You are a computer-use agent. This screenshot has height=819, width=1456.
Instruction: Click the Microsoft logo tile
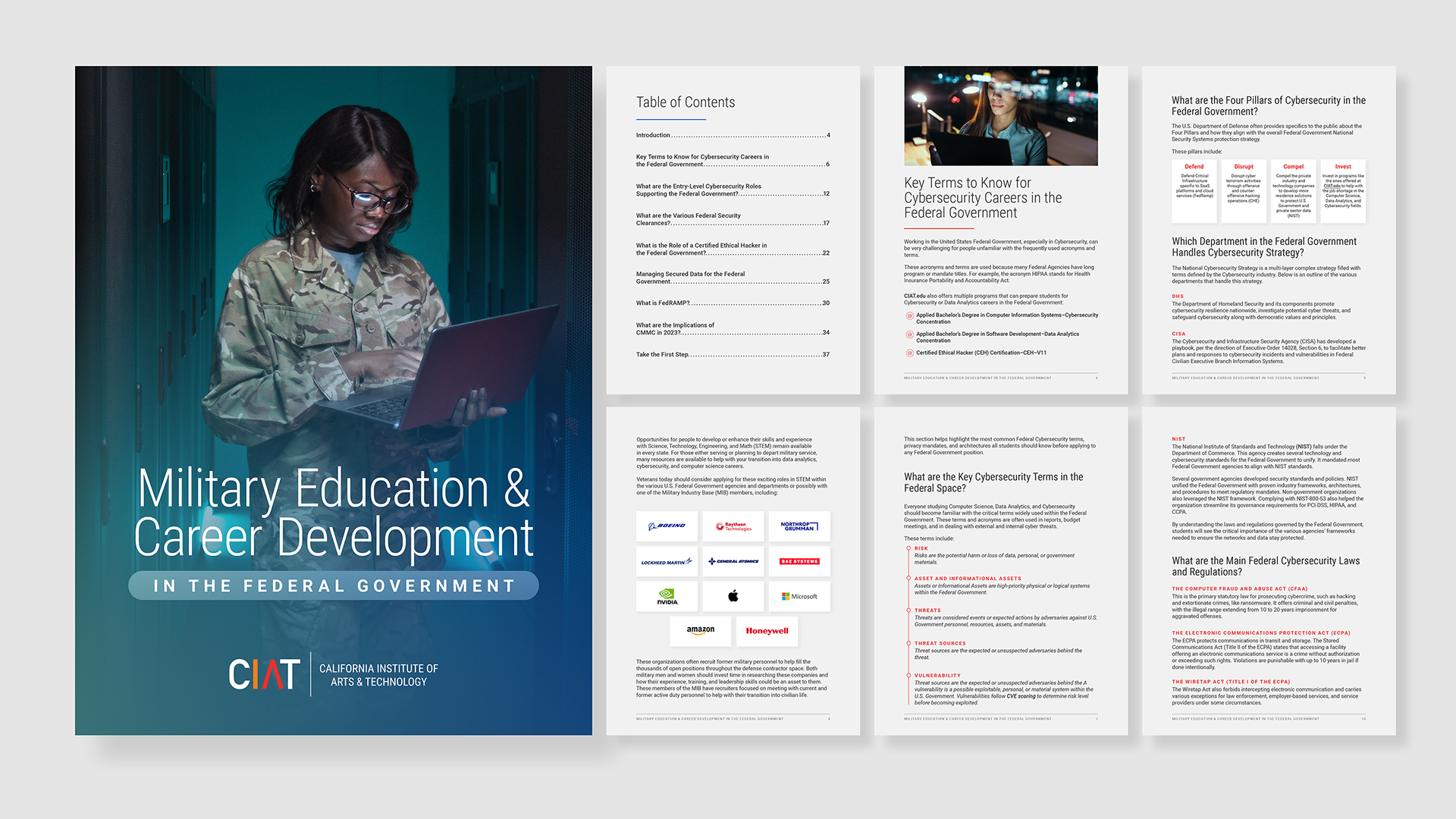coord(799,597)
